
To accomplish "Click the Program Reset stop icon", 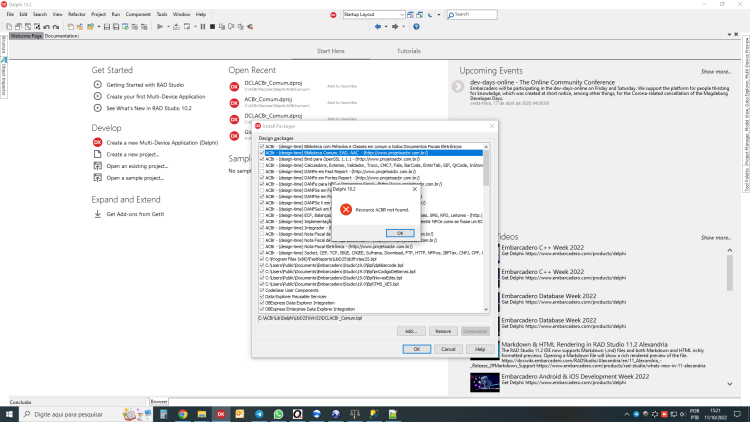I will tap(212, 27).
